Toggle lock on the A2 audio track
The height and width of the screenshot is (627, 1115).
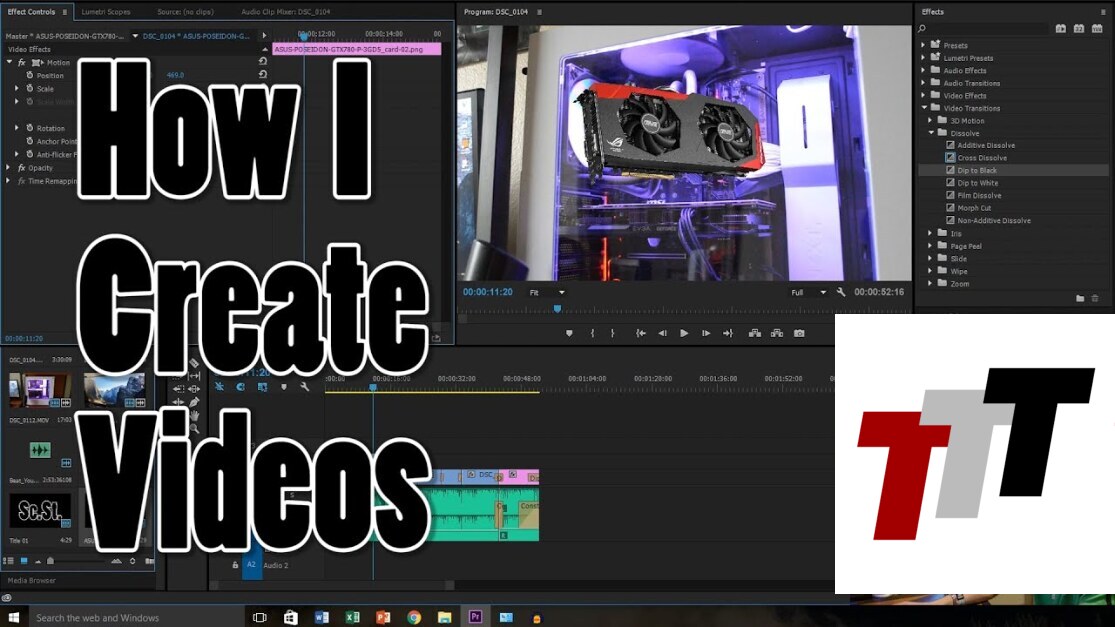236,565
